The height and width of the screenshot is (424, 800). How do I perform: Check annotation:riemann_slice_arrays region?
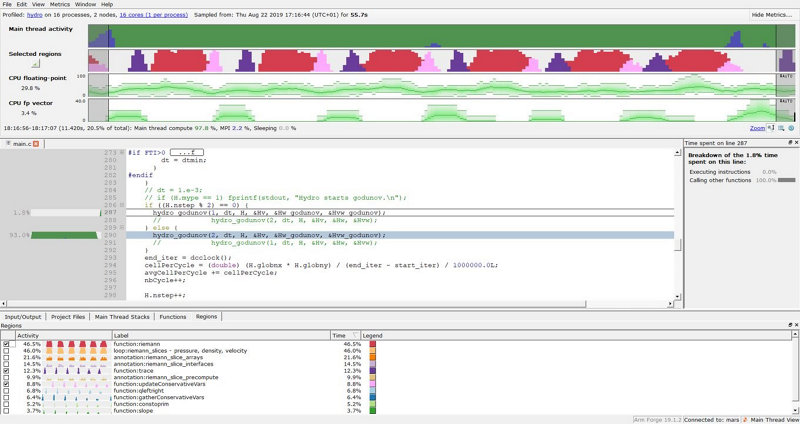tap(6, 357)
